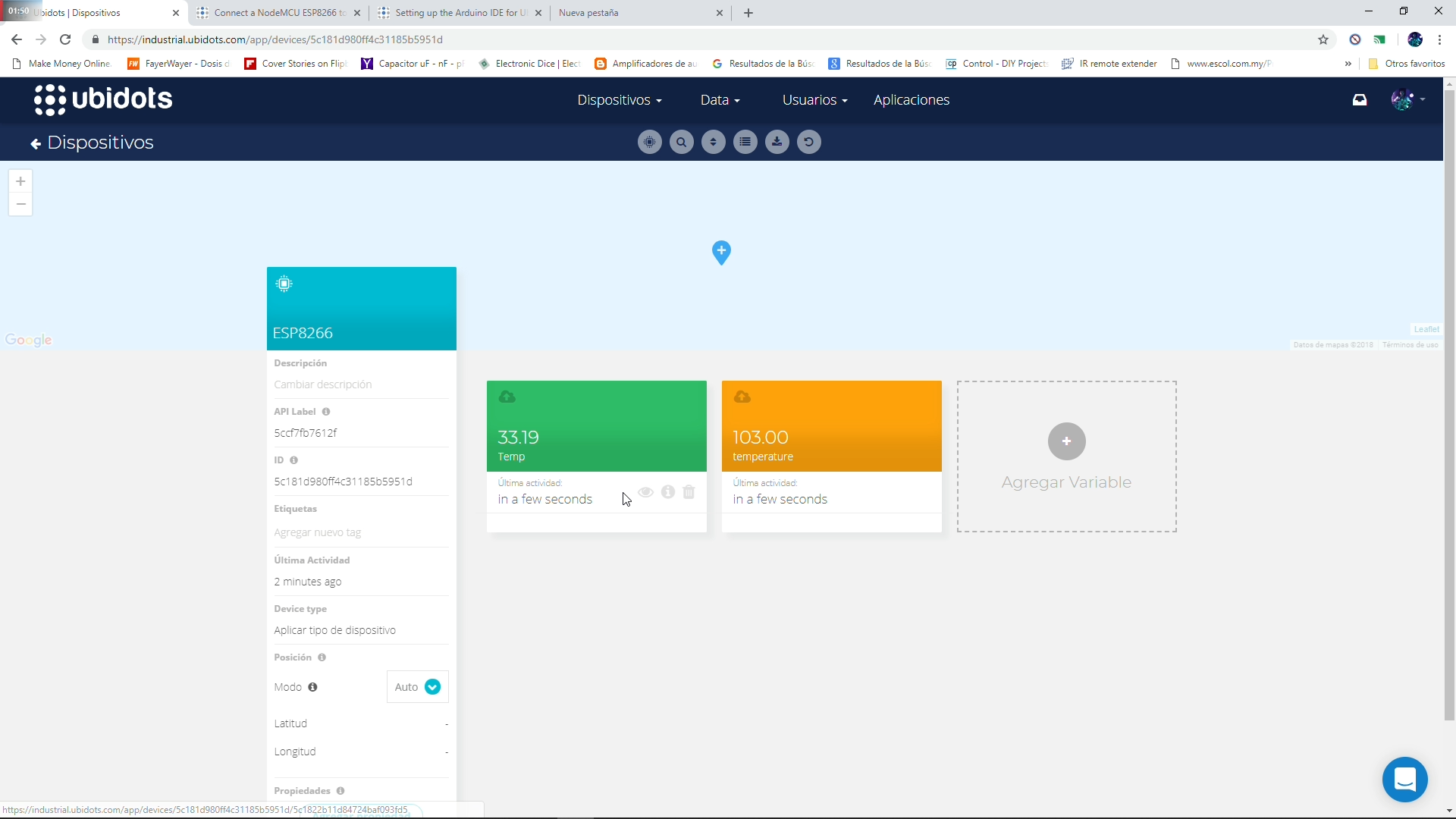This screenshot has width=1456, height=819.
Task: Download device data with the download icon
Action: point(777,142)
